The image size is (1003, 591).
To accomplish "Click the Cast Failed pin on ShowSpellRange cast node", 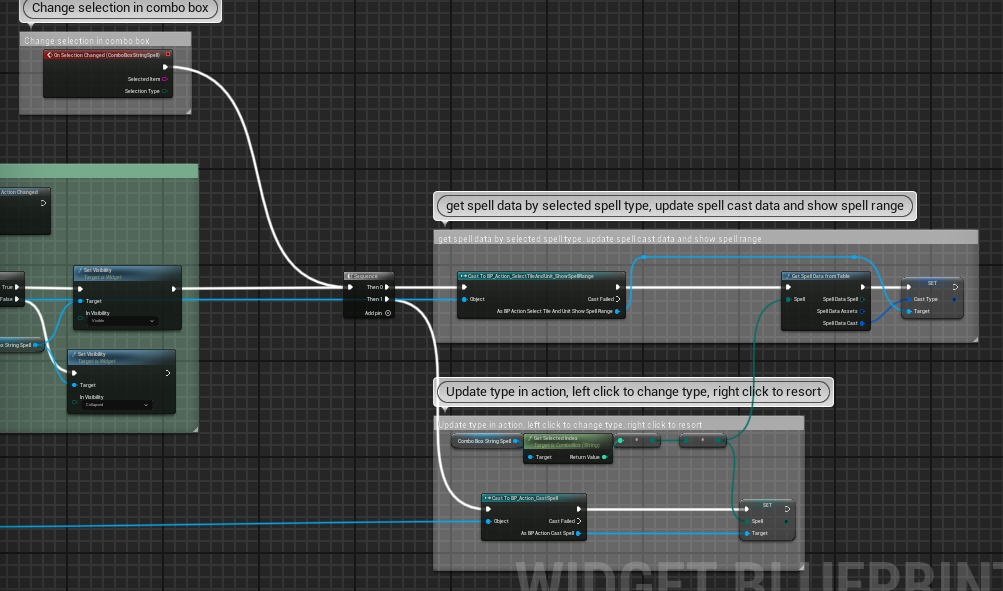I will (x=618, y=299).
